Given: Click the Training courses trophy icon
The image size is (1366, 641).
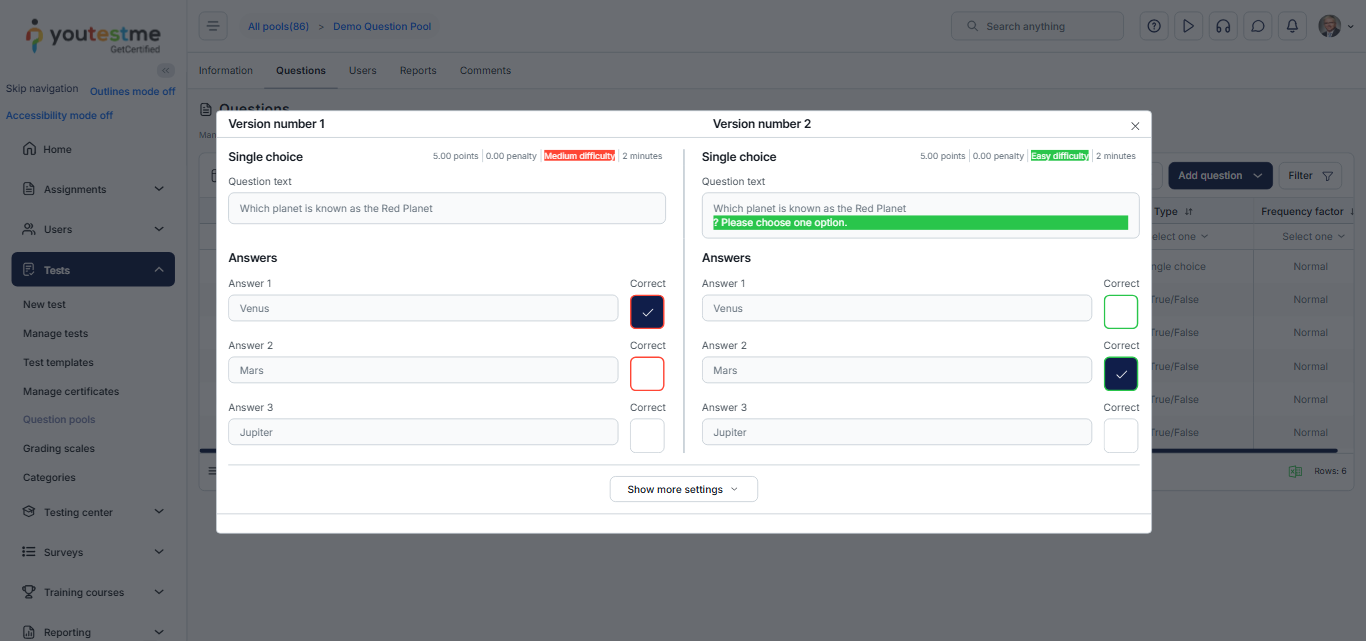Looking at the screenshot, I should (x=29, y=592).
